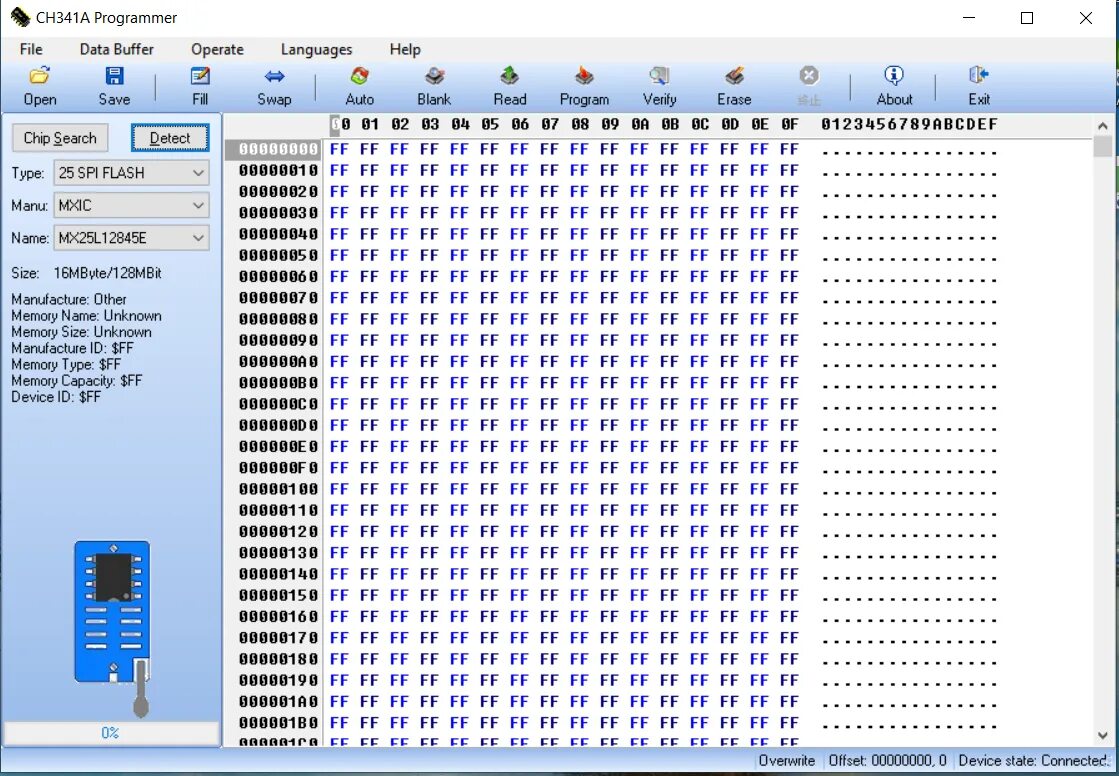The height and width of the screenshot is (776, 1119).
Task: Click the Erase chip toolbar icon
Action: (x=734, y=76)
